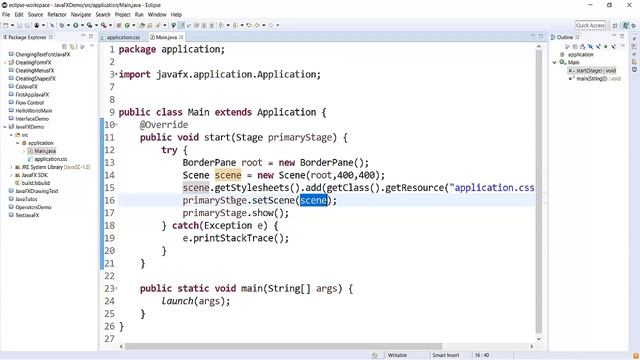
Task: Close the Package Explorer view tab
Action: click(51, 37)
